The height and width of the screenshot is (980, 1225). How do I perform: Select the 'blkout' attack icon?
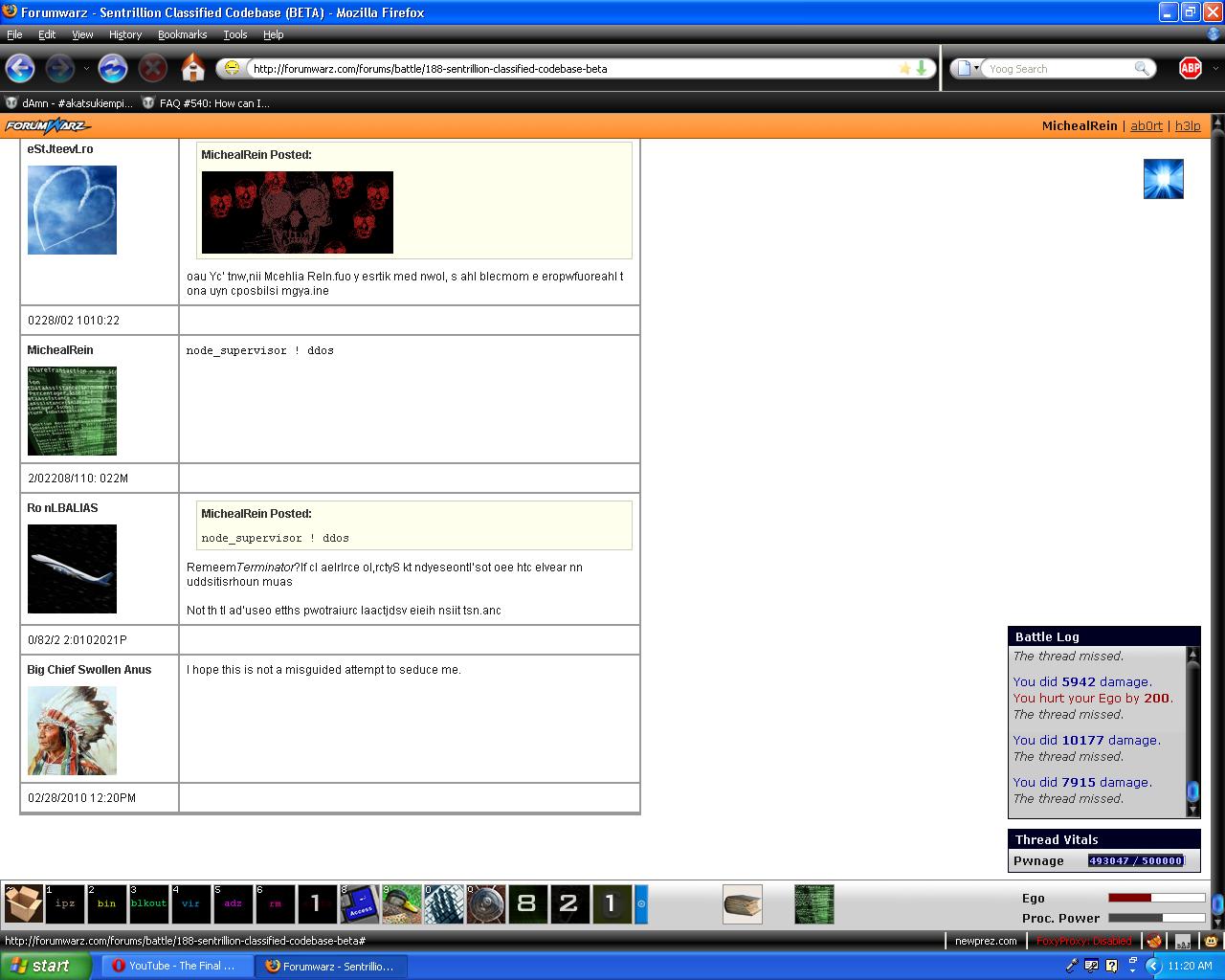tap(148, 903)
